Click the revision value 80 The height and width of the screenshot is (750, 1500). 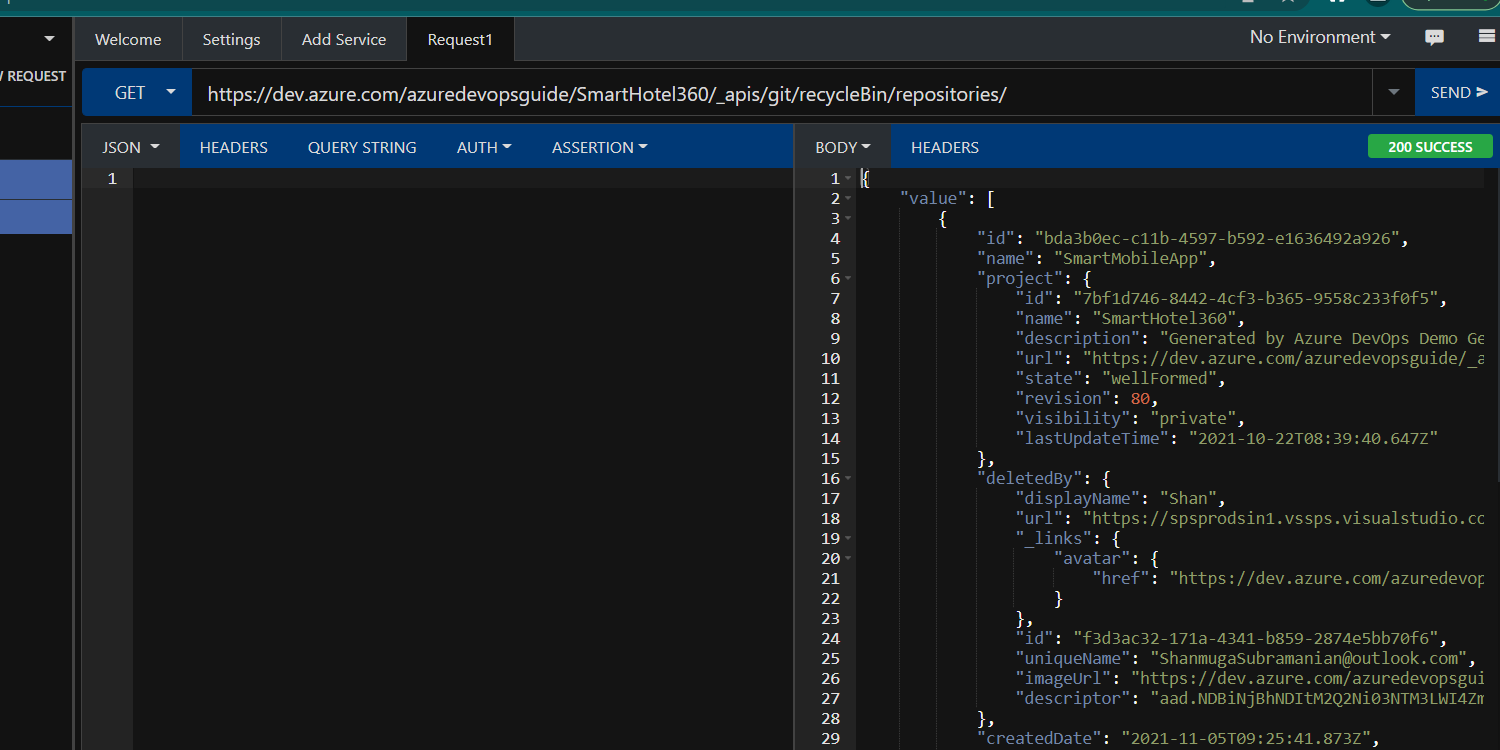1140,398
